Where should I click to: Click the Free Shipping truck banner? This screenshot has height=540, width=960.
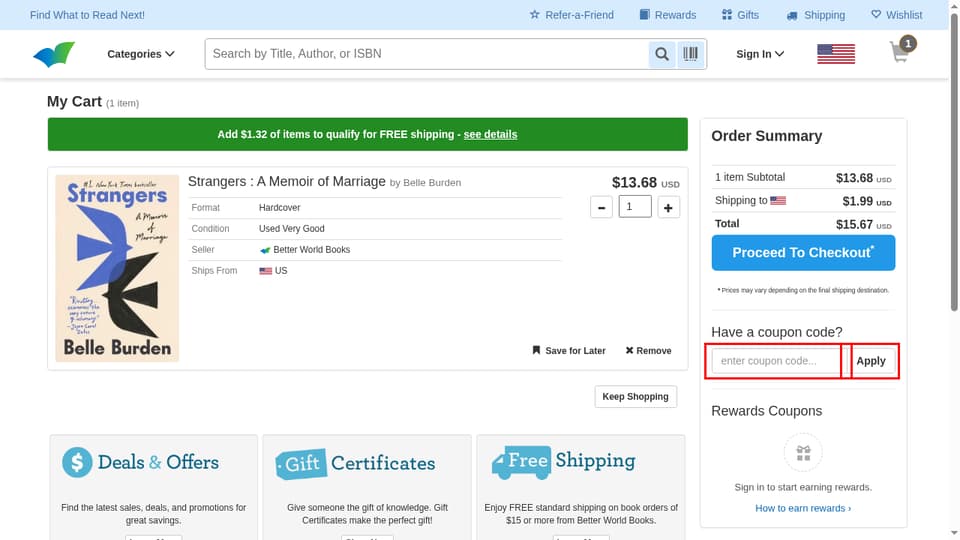pyautogui.click(x=563, y=462)
